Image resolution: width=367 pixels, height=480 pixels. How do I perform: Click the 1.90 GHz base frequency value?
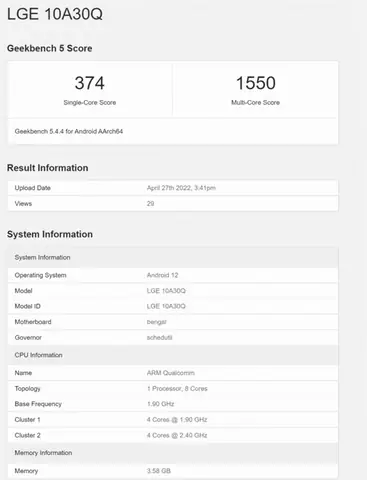[x=160, y=404]
